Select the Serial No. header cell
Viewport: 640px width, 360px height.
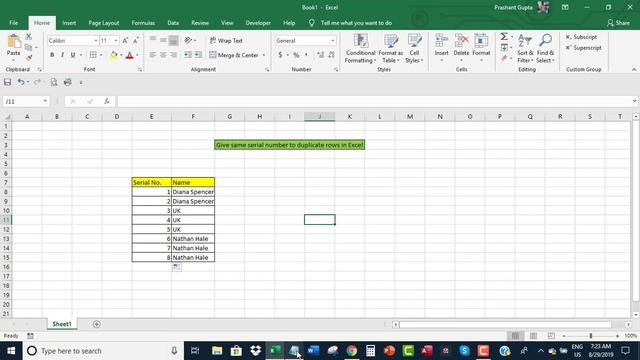point(151,182)
